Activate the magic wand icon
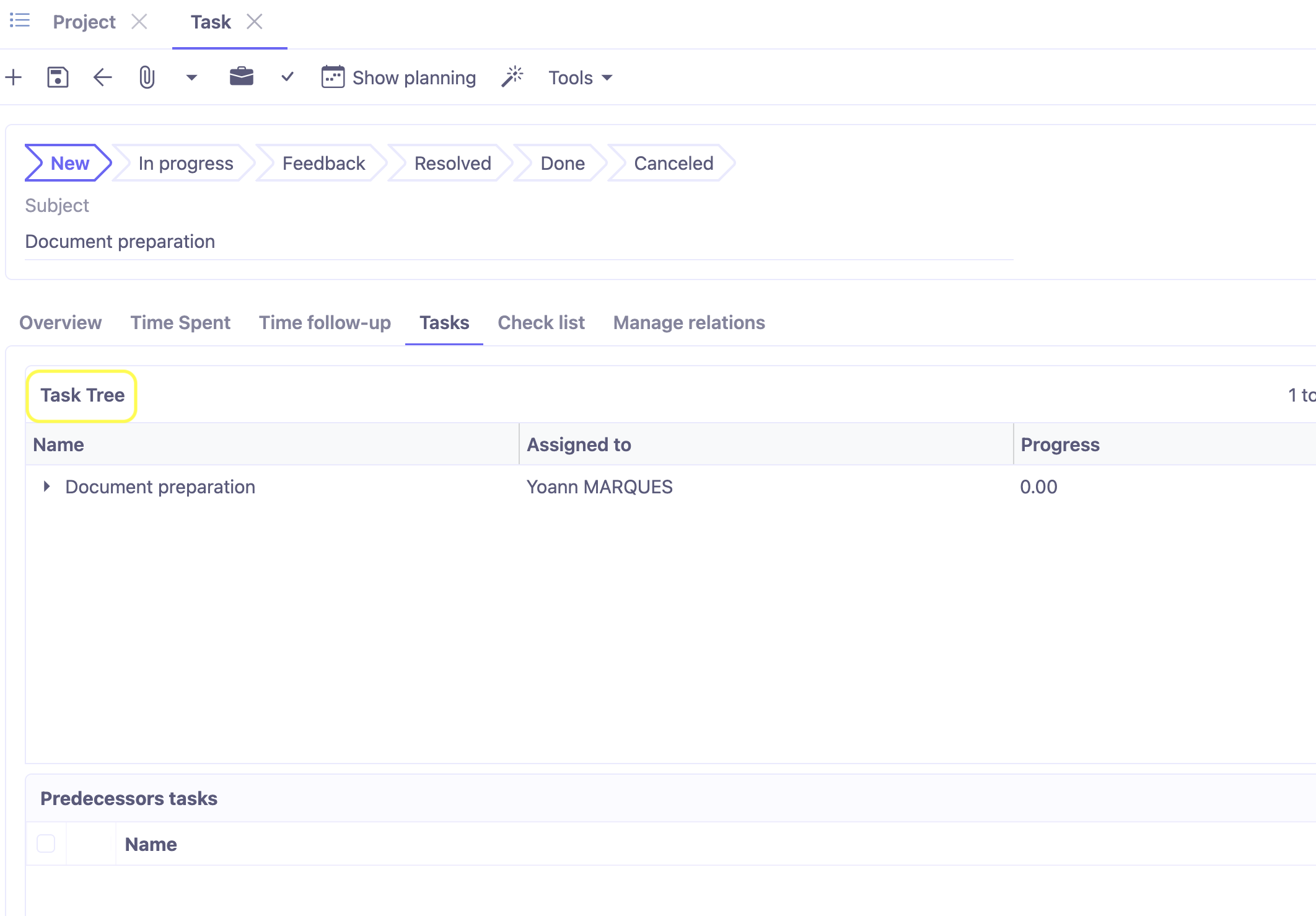 (512, 76)
